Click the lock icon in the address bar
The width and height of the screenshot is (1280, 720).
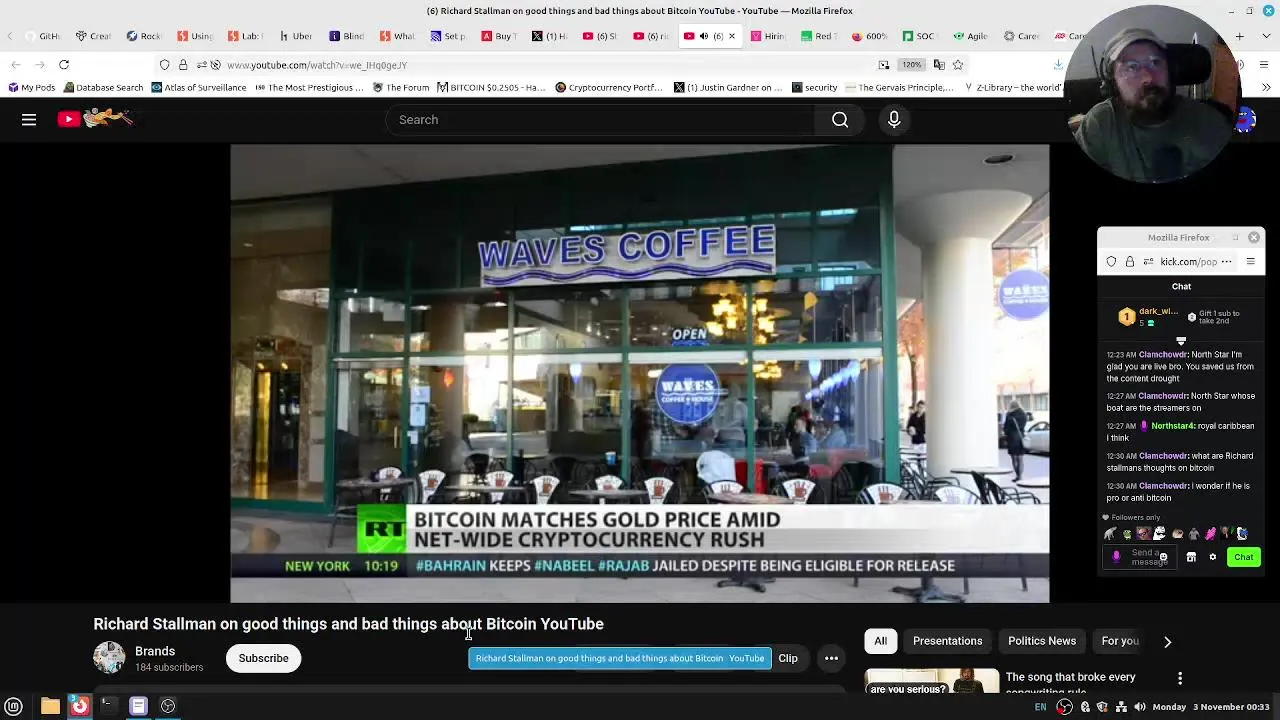183,65
